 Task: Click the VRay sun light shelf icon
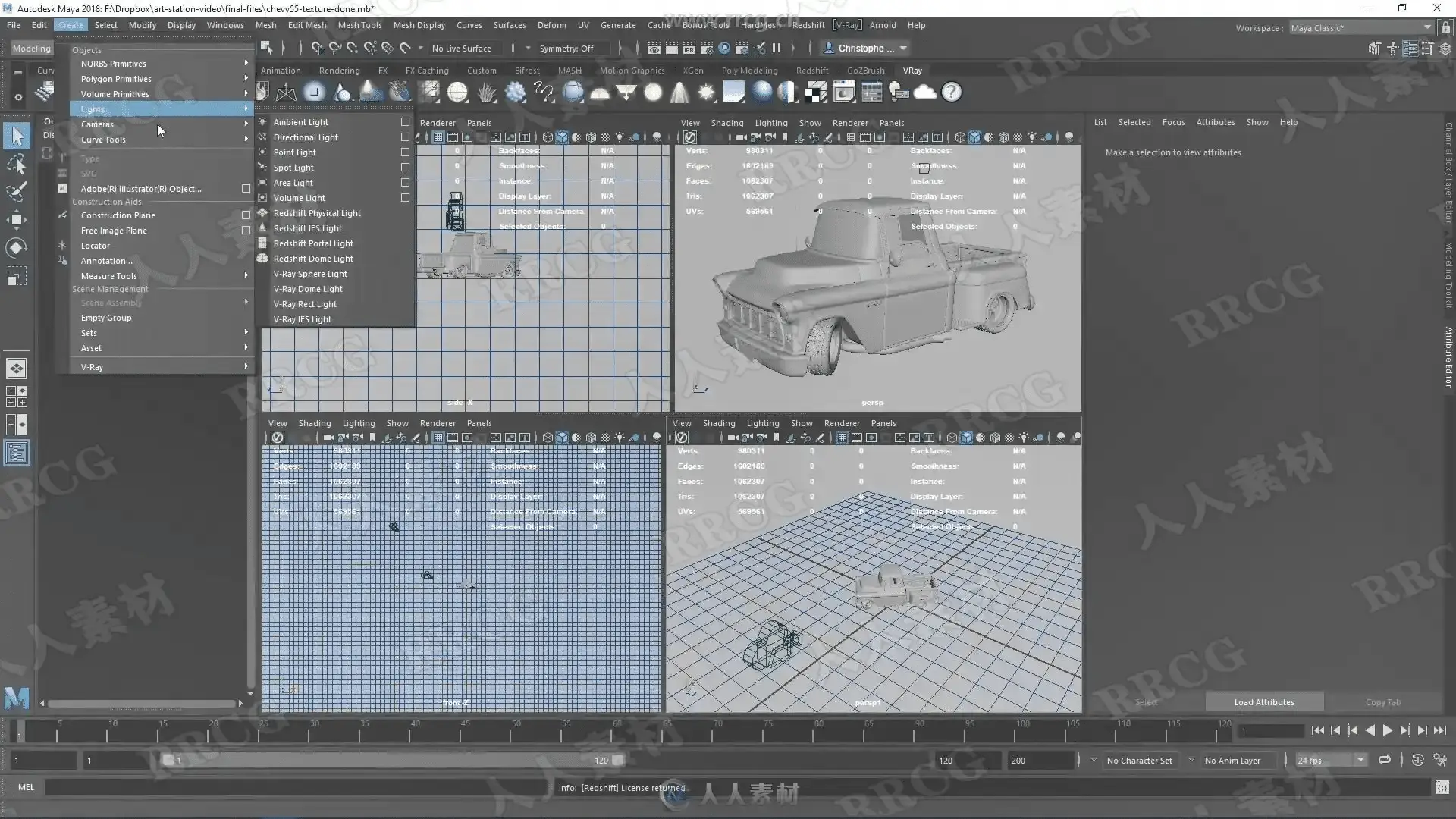point(706,93)
